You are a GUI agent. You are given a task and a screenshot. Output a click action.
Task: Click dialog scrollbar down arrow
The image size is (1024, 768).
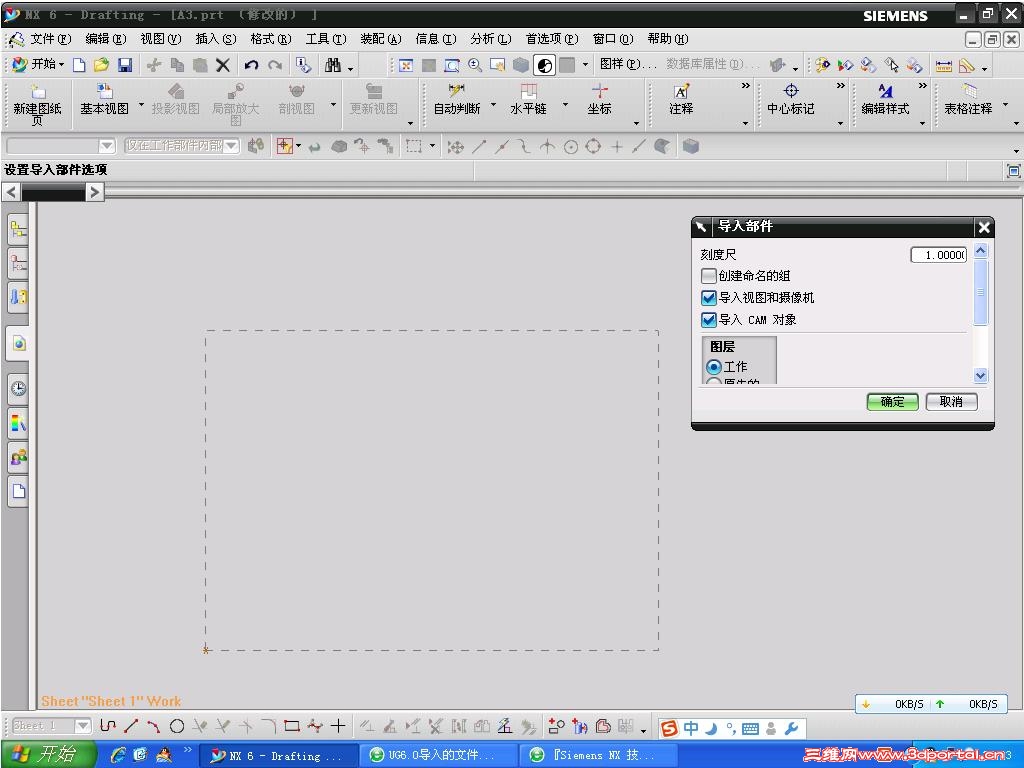coord(980,376)
